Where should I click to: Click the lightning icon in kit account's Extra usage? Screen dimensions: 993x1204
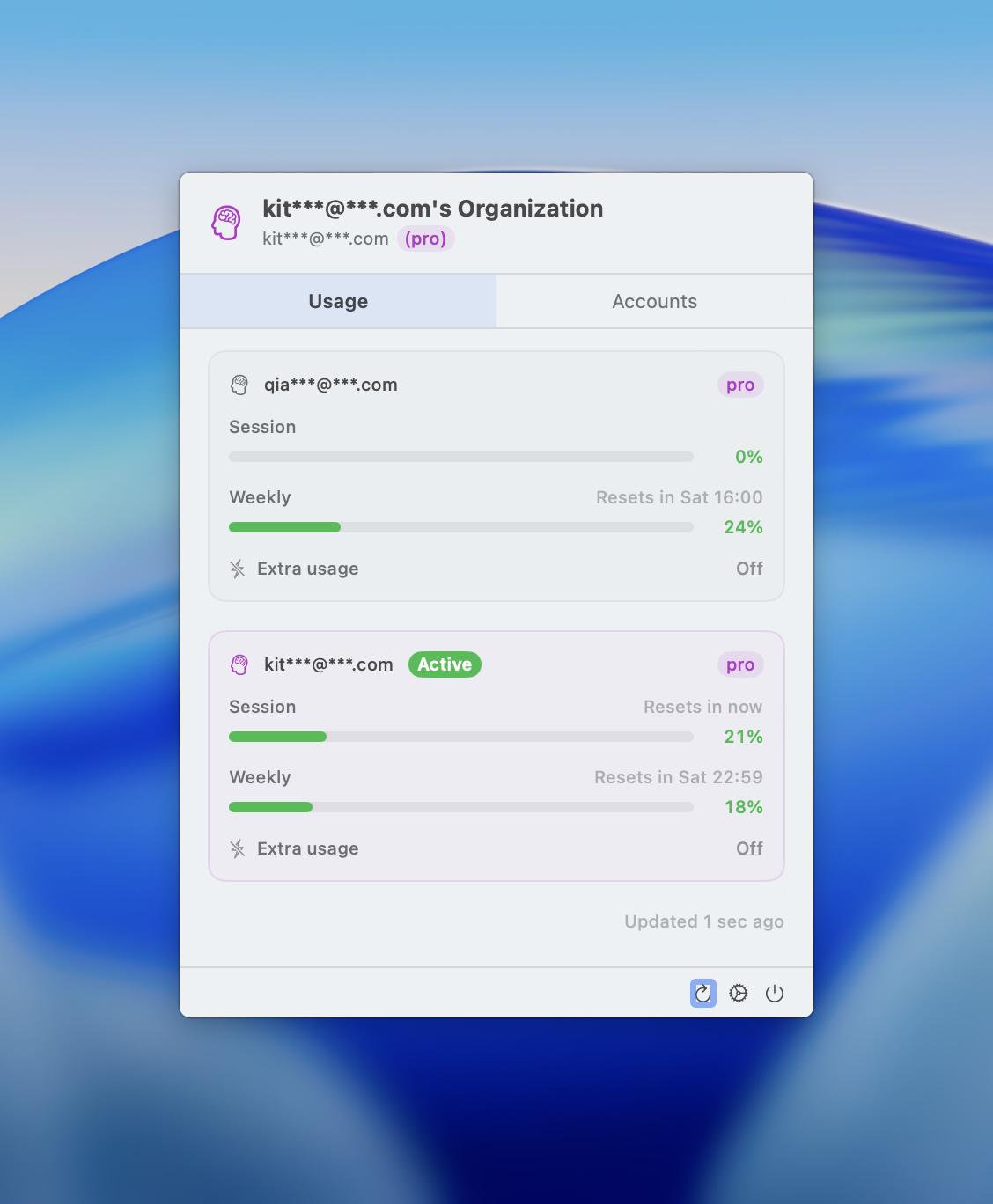(x=238, y=848)
